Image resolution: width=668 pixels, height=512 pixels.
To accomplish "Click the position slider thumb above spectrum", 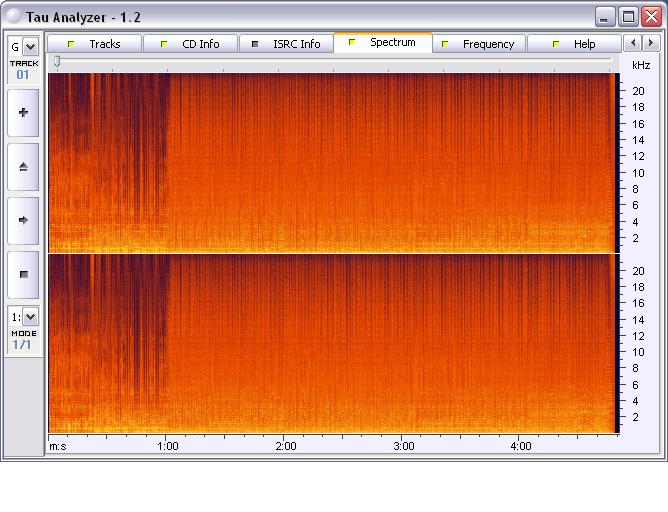I will click(x=57, y=62).
